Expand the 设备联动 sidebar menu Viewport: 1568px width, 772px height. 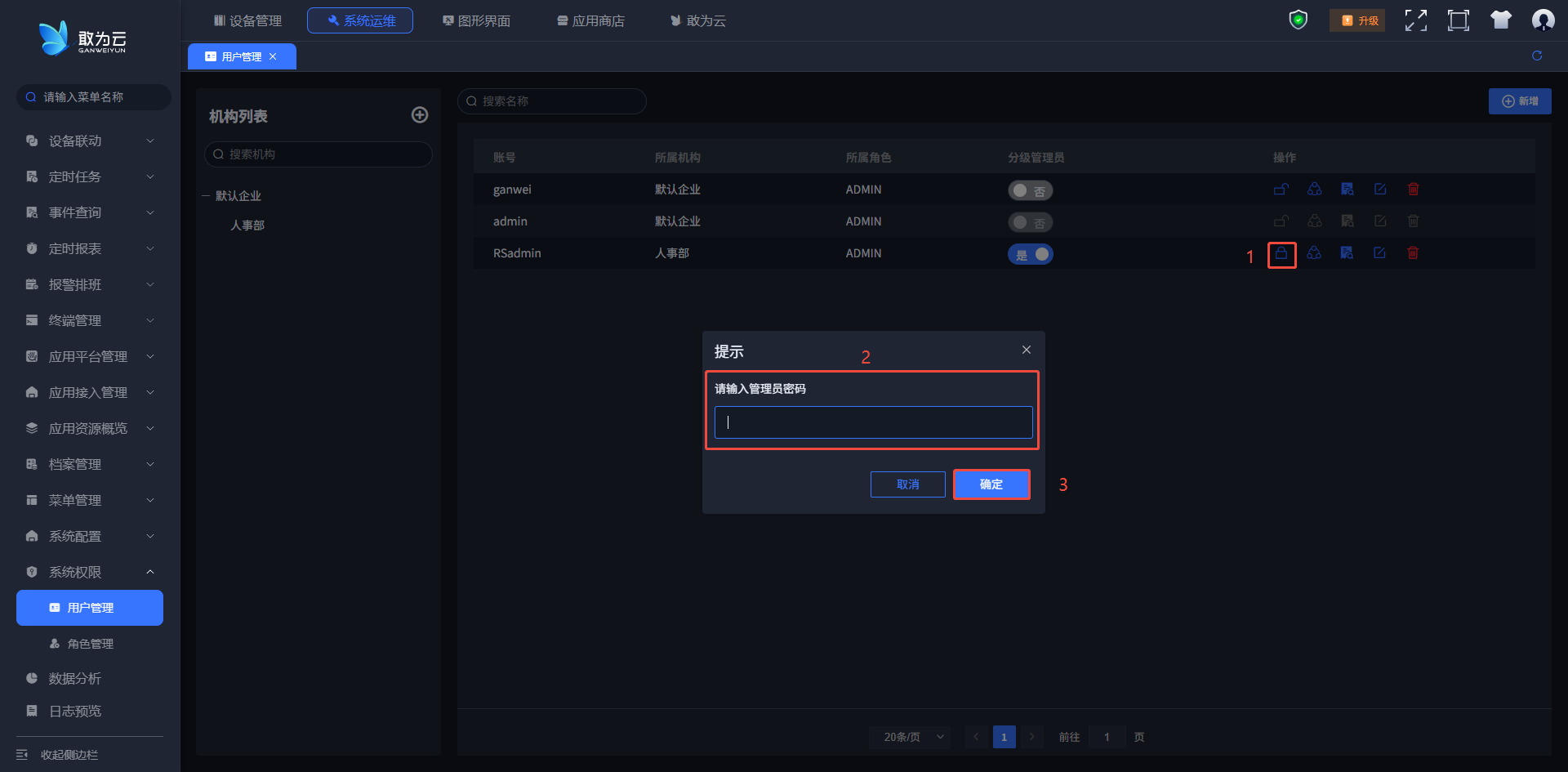point(90,141)
